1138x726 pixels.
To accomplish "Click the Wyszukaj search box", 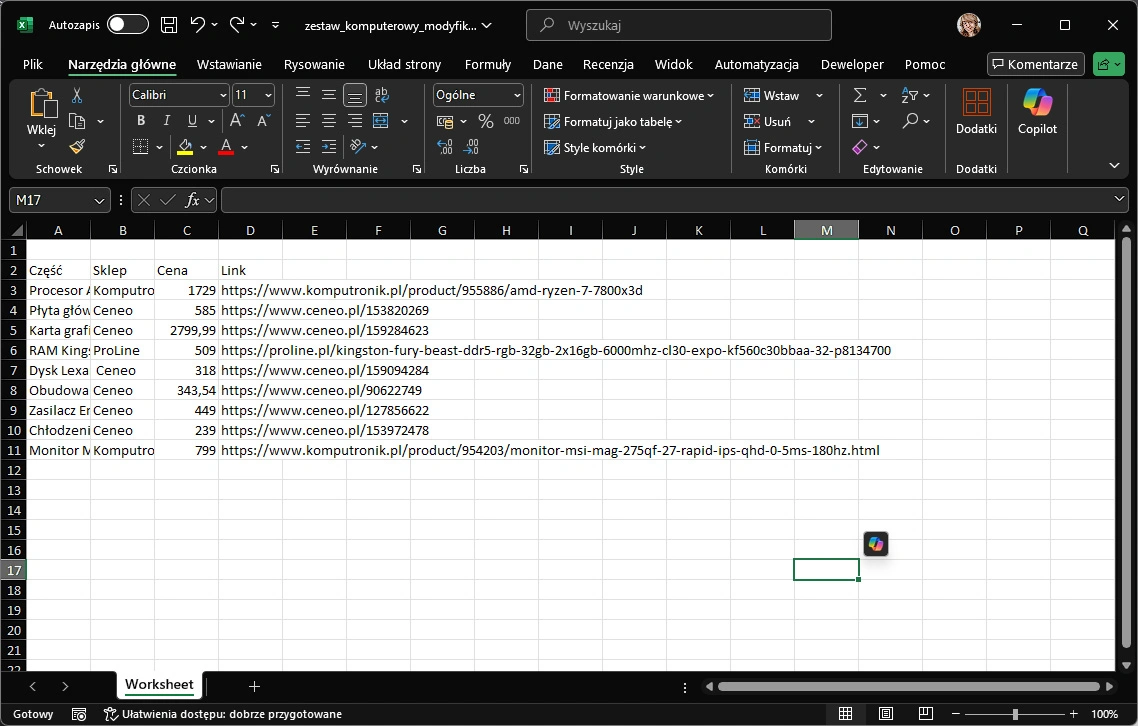I will pyautogui.click(x=679, y=25).
